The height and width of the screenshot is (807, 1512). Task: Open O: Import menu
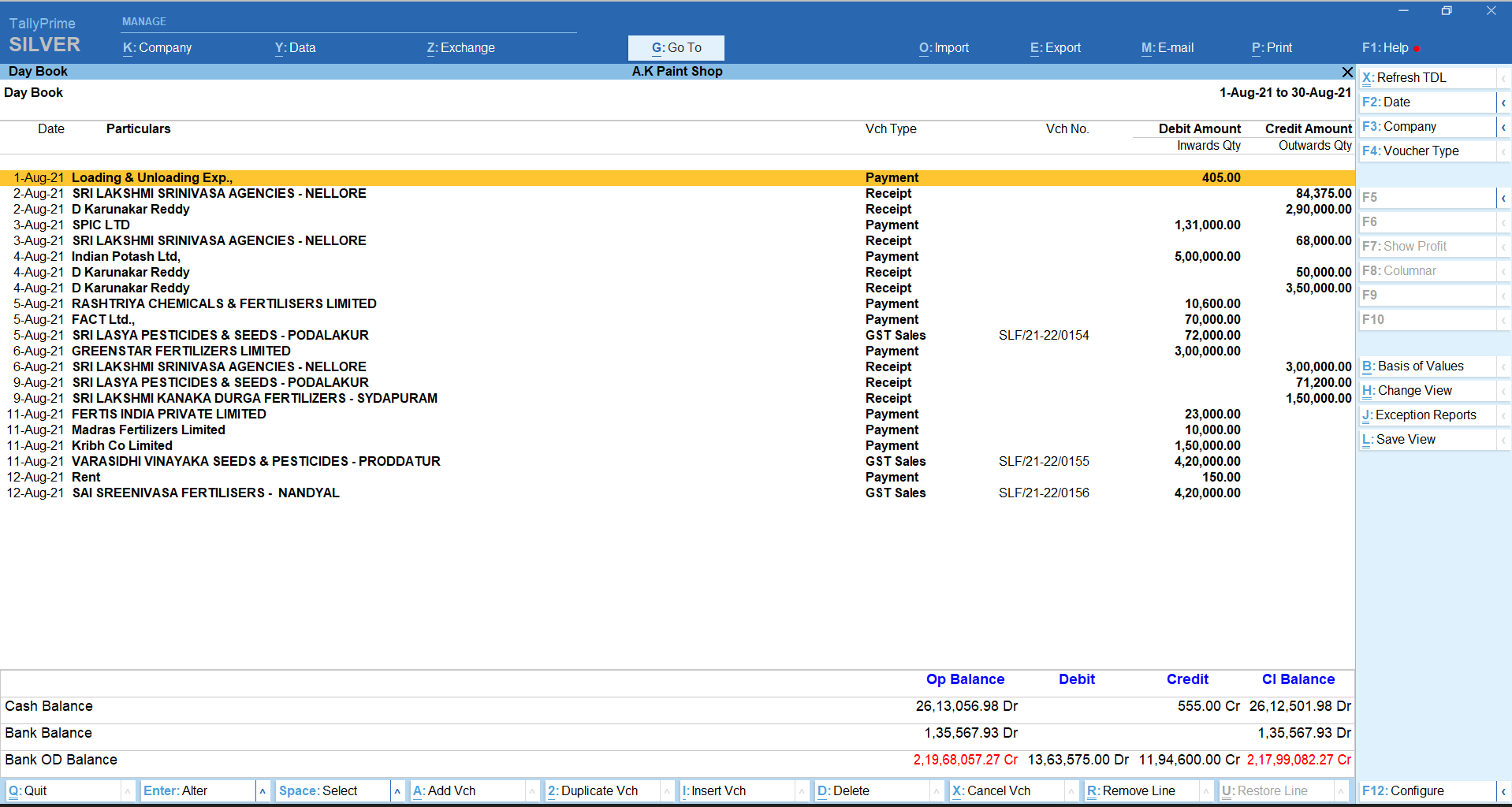[x=944, y=48]
